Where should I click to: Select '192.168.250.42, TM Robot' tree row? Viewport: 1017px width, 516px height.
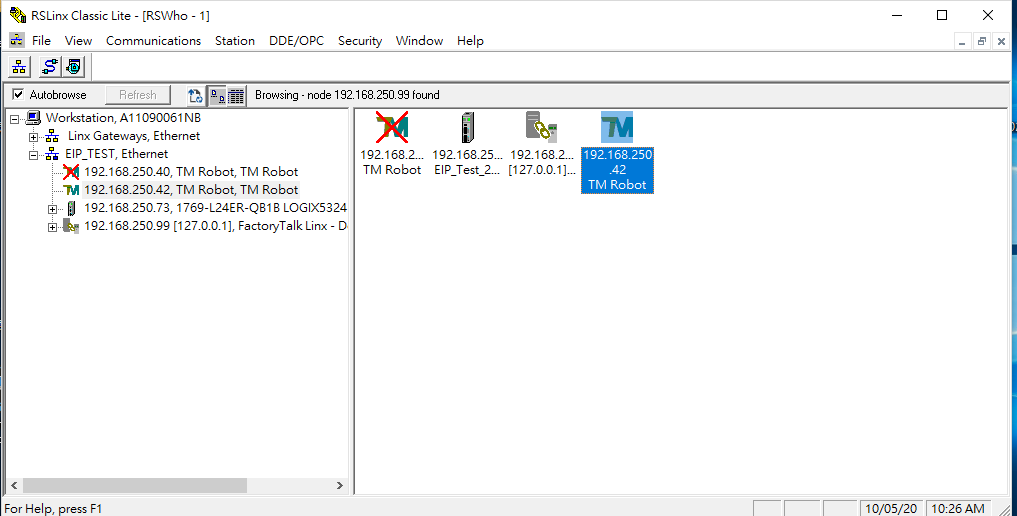(191, 190)
